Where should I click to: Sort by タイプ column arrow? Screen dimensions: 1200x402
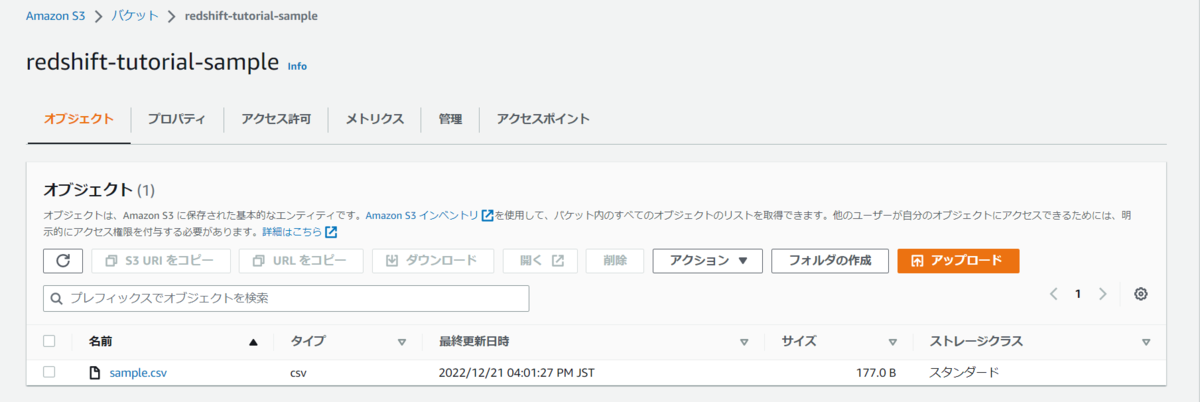tap(402, 342)
